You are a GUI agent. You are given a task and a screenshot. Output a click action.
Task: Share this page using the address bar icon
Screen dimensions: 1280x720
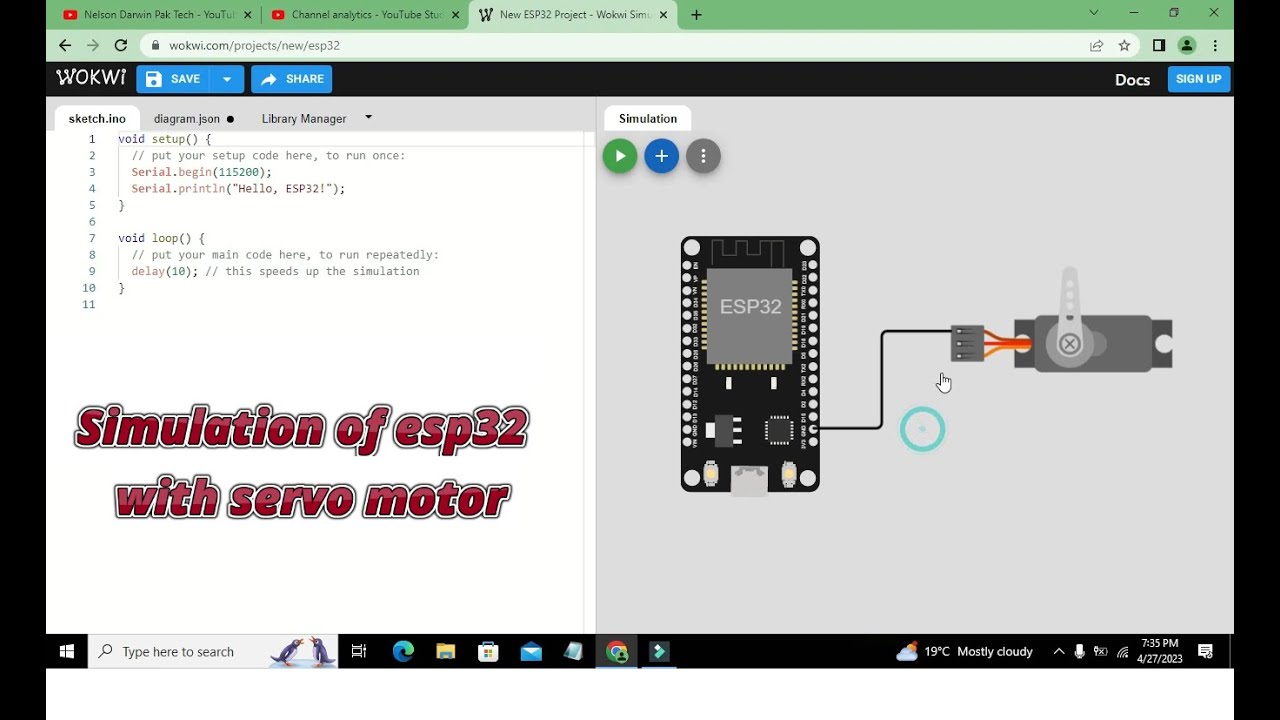pos(1097,45)
